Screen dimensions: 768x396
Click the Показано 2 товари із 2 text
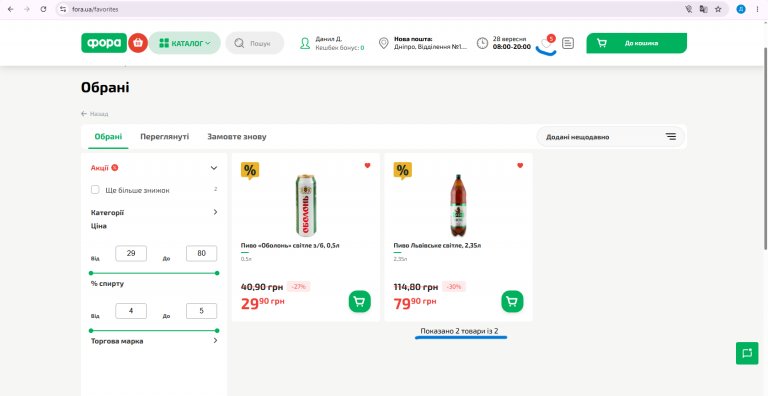[459, 331]
